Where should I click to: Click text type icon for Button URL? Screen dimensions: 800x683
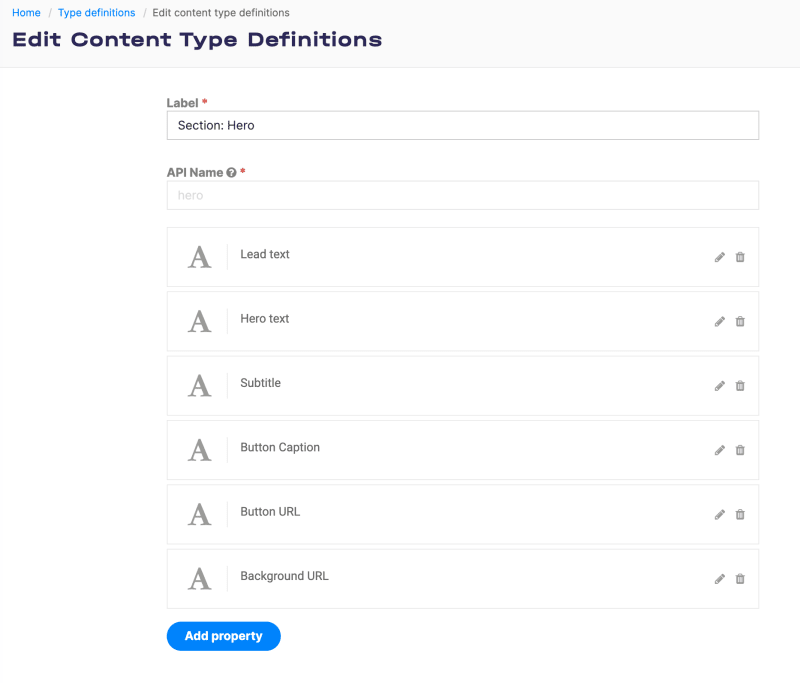199,514
